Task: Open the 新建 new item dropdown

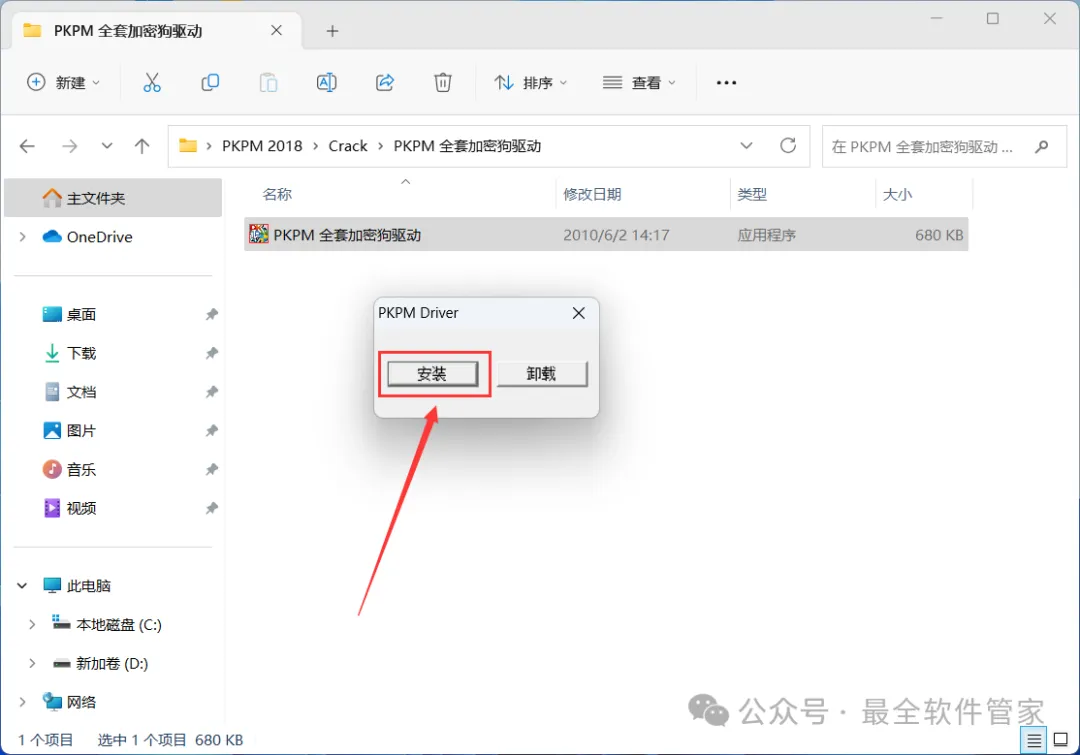Action: (63, 83)
